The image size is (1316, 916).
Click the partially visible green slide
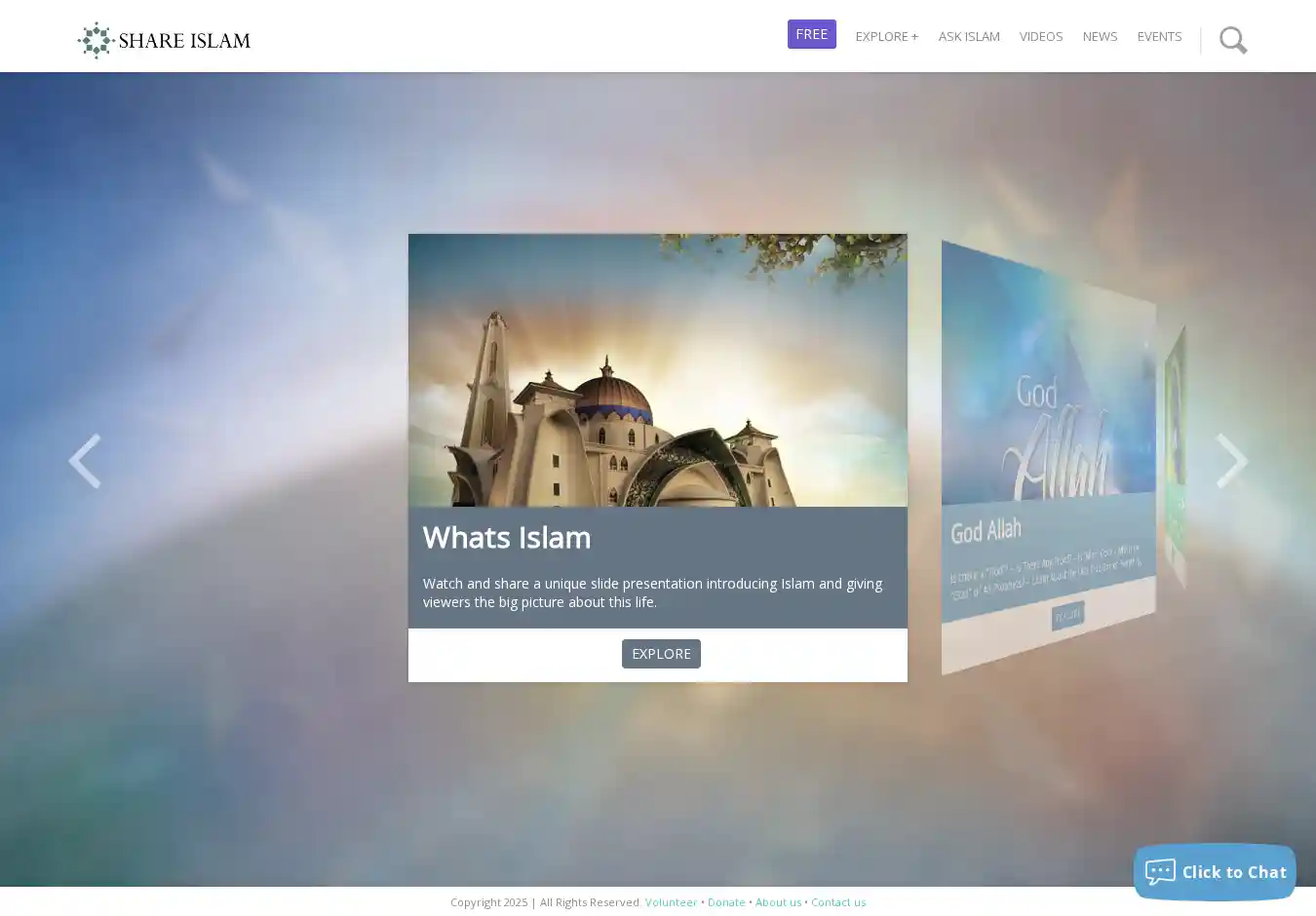coord(1176,458)
